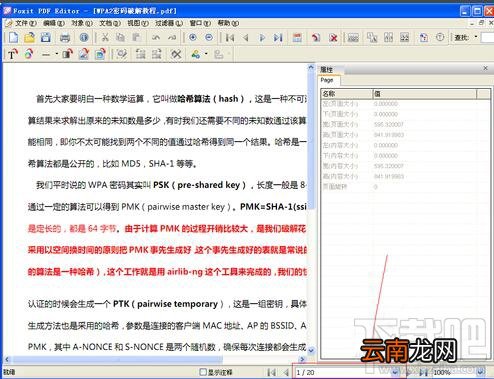The height and width of the screenshot is (379, 494).
Task: Click the Paste icon
Action: (136, 38)
